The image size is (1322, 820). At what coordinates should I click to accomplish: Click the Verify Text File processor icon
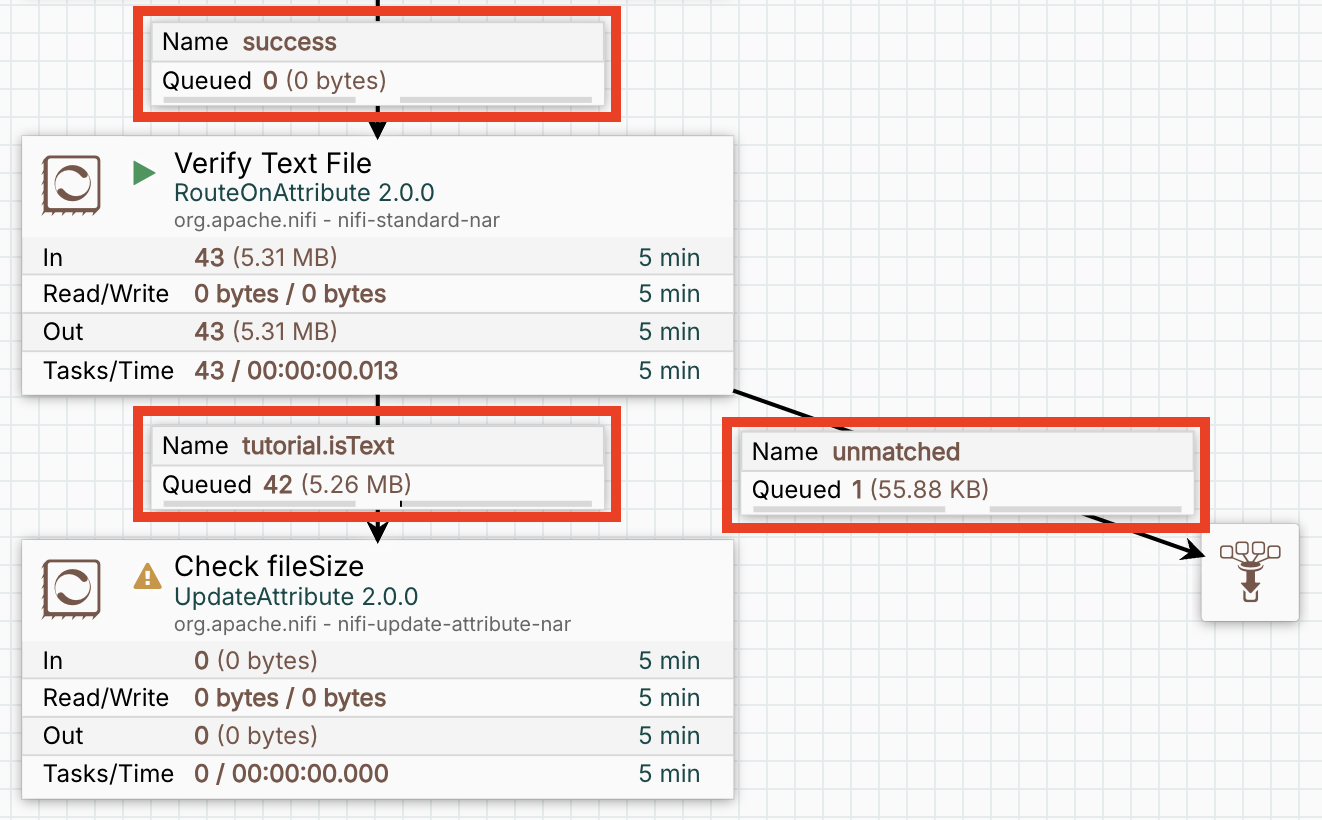[x=70, y=185]
